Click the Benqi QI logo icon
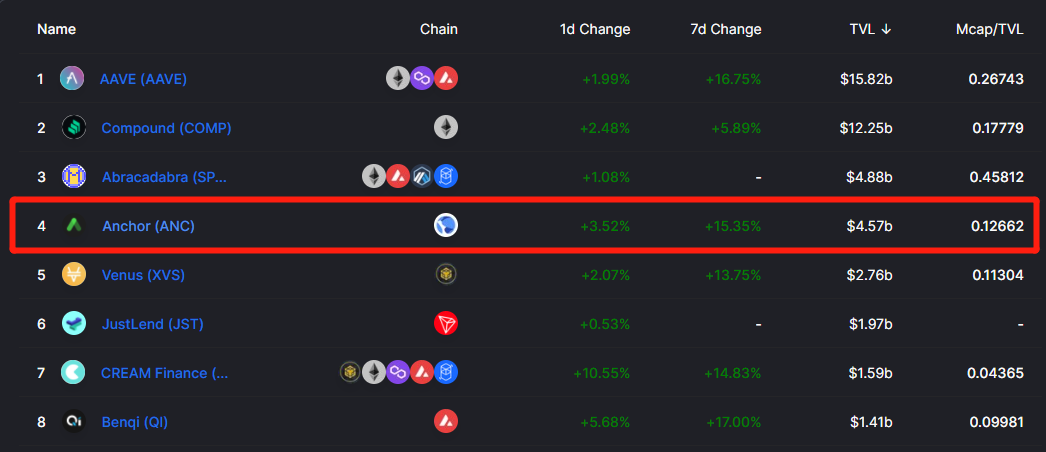The image size is (1046, 452). [x=73, y=421]
